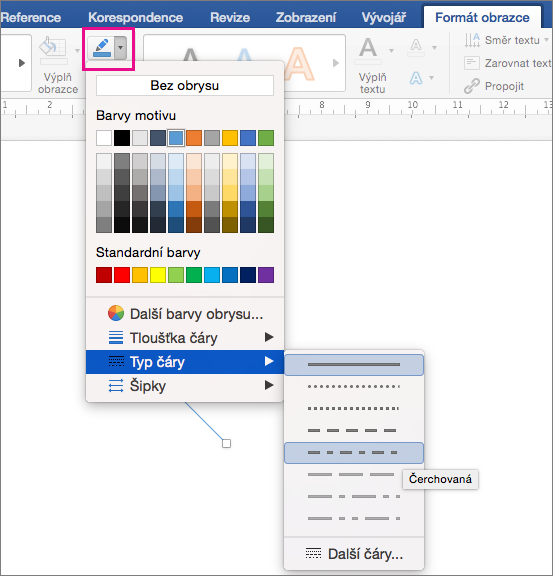
Task: Pick the orange theme color swatch
Action: pos(194,138)
